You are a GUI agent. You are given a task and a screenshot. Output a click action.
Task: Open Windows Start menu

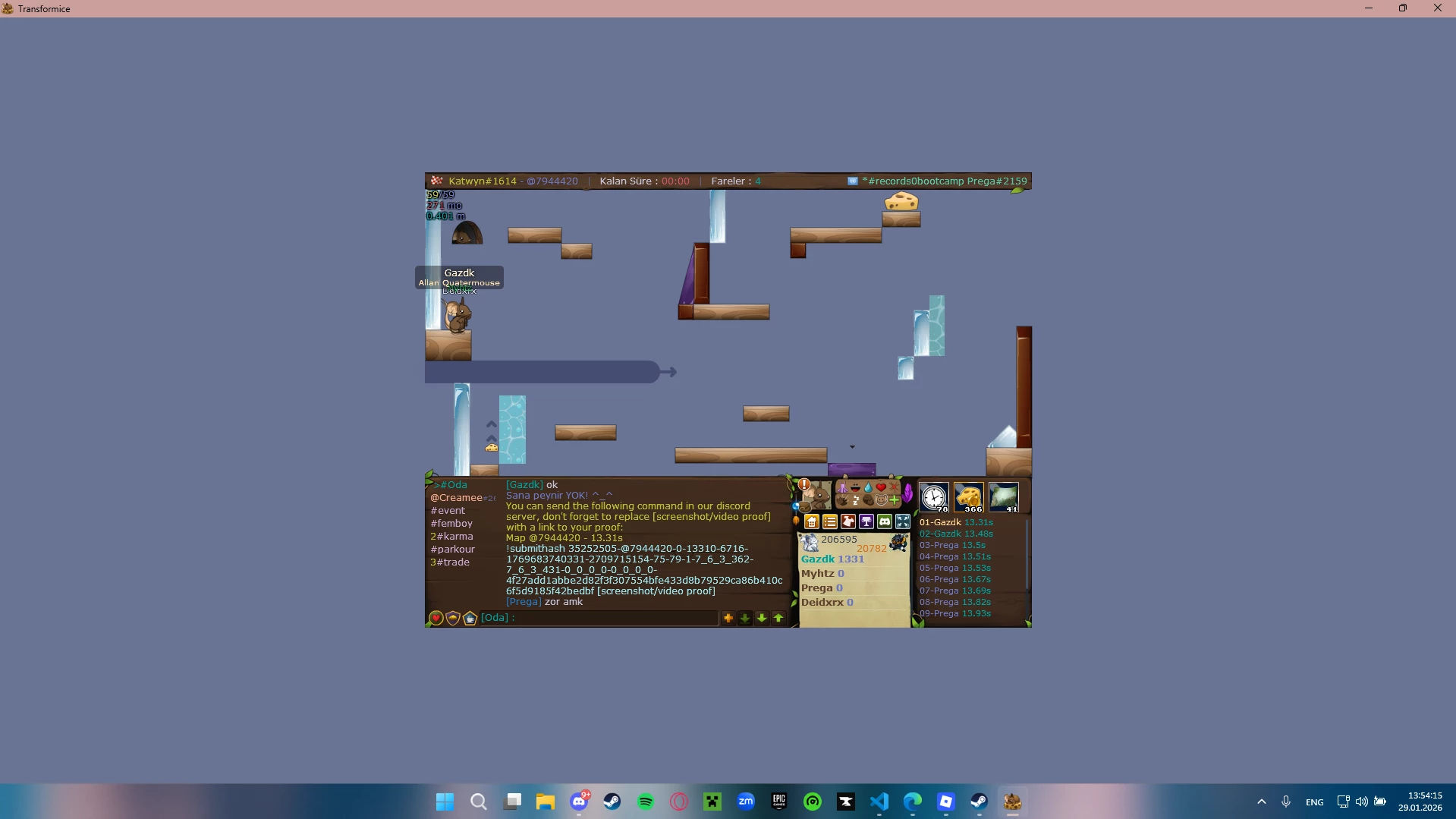pos(445,802)
